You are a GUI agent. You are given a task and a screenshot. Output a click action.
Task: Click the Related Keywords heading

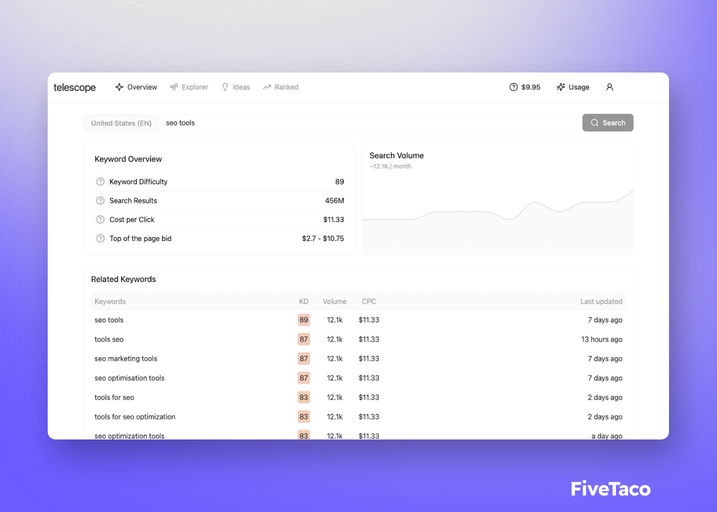coord(123,279)
